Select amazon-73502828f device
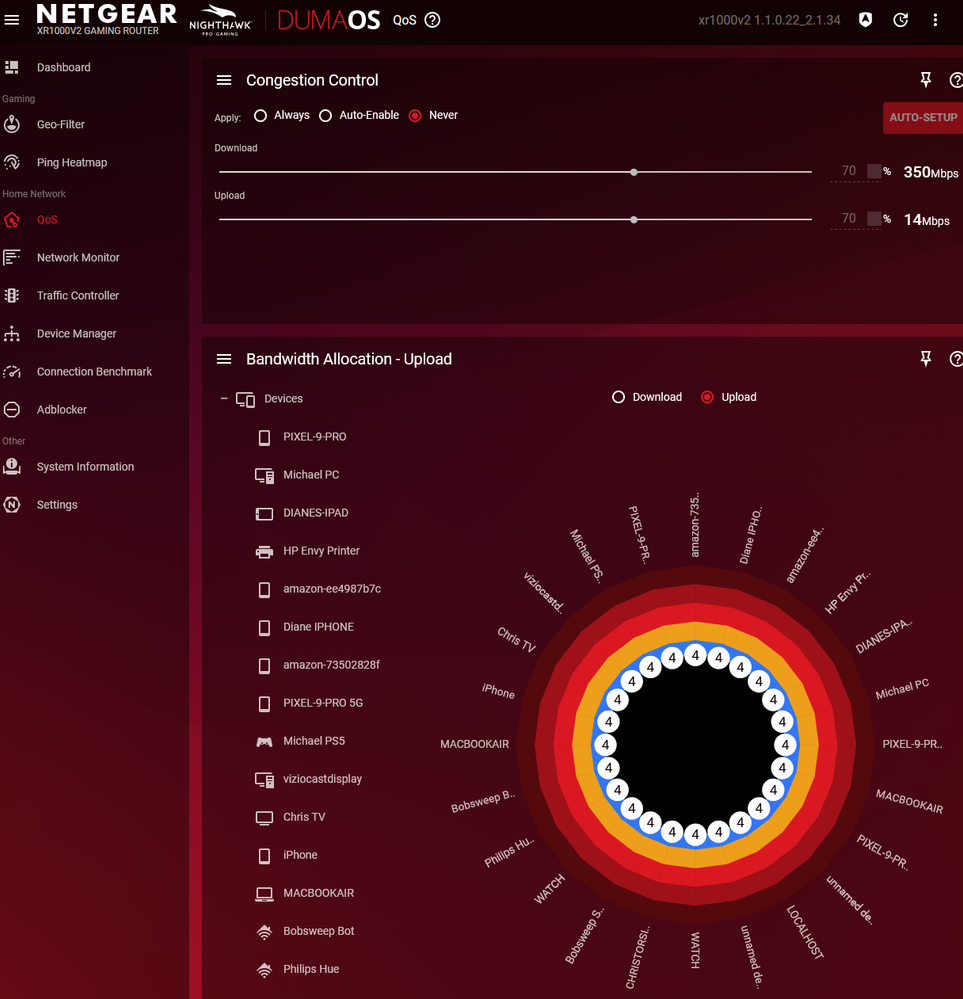Viewport: 963px width, 999px height. pos(331,665)
